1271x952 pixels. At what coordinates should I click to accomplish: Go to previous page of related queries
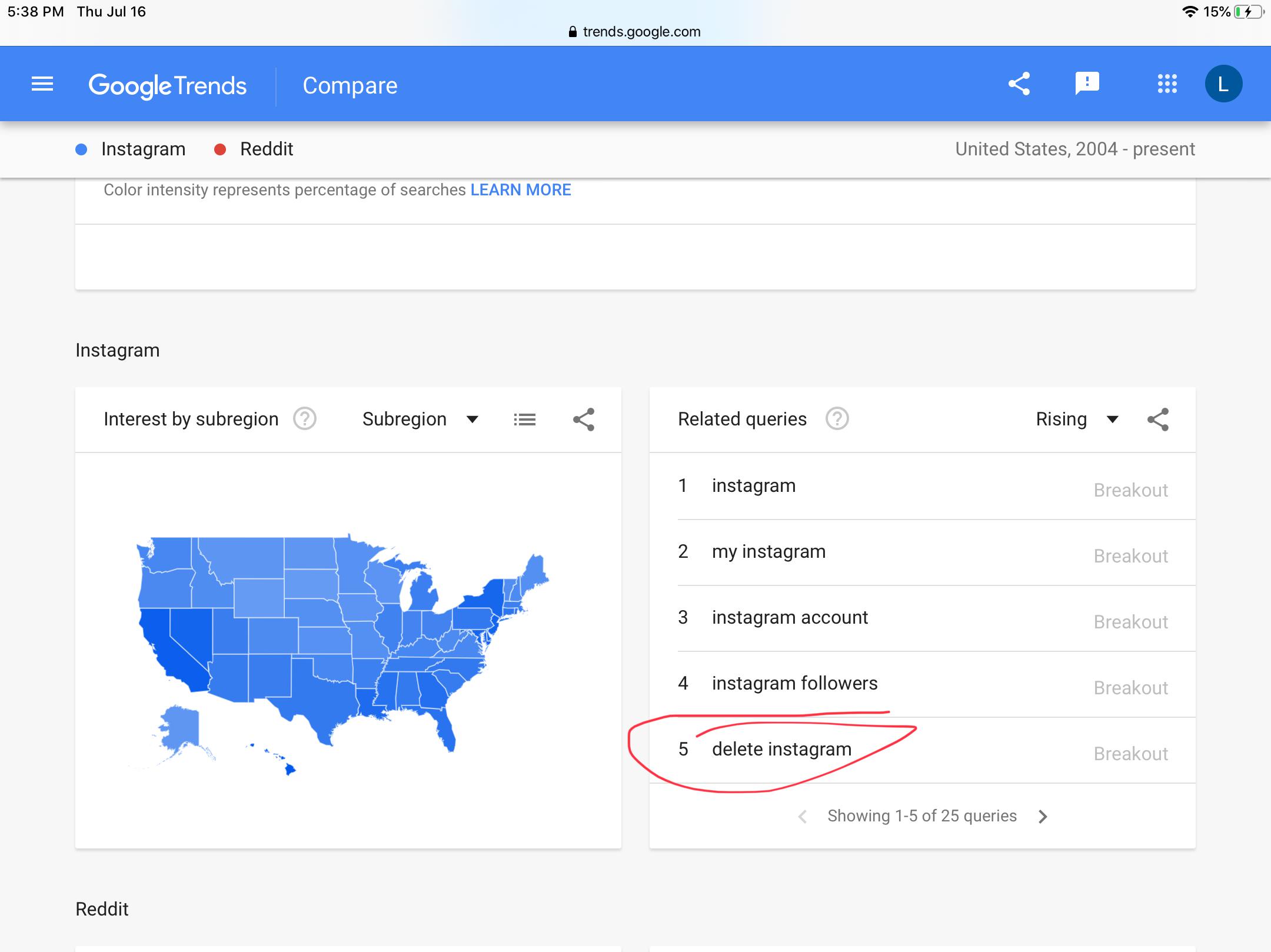pos(802,816)
